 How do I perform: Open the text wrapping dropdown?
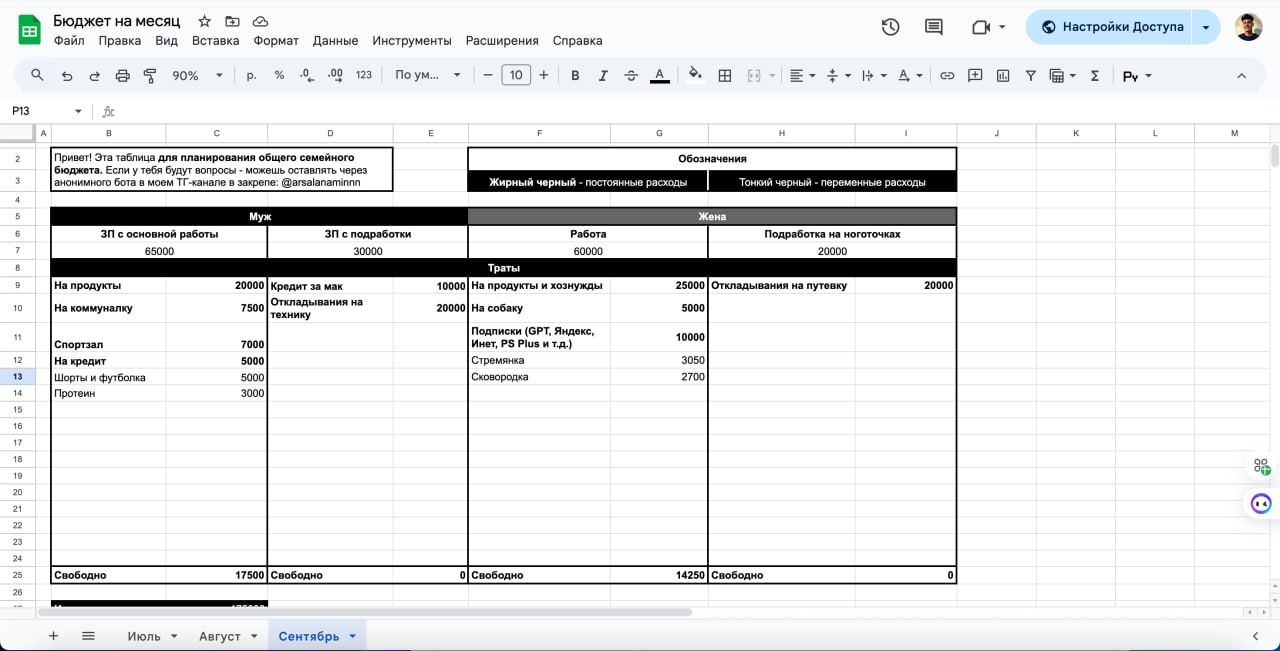pos(873,75)
